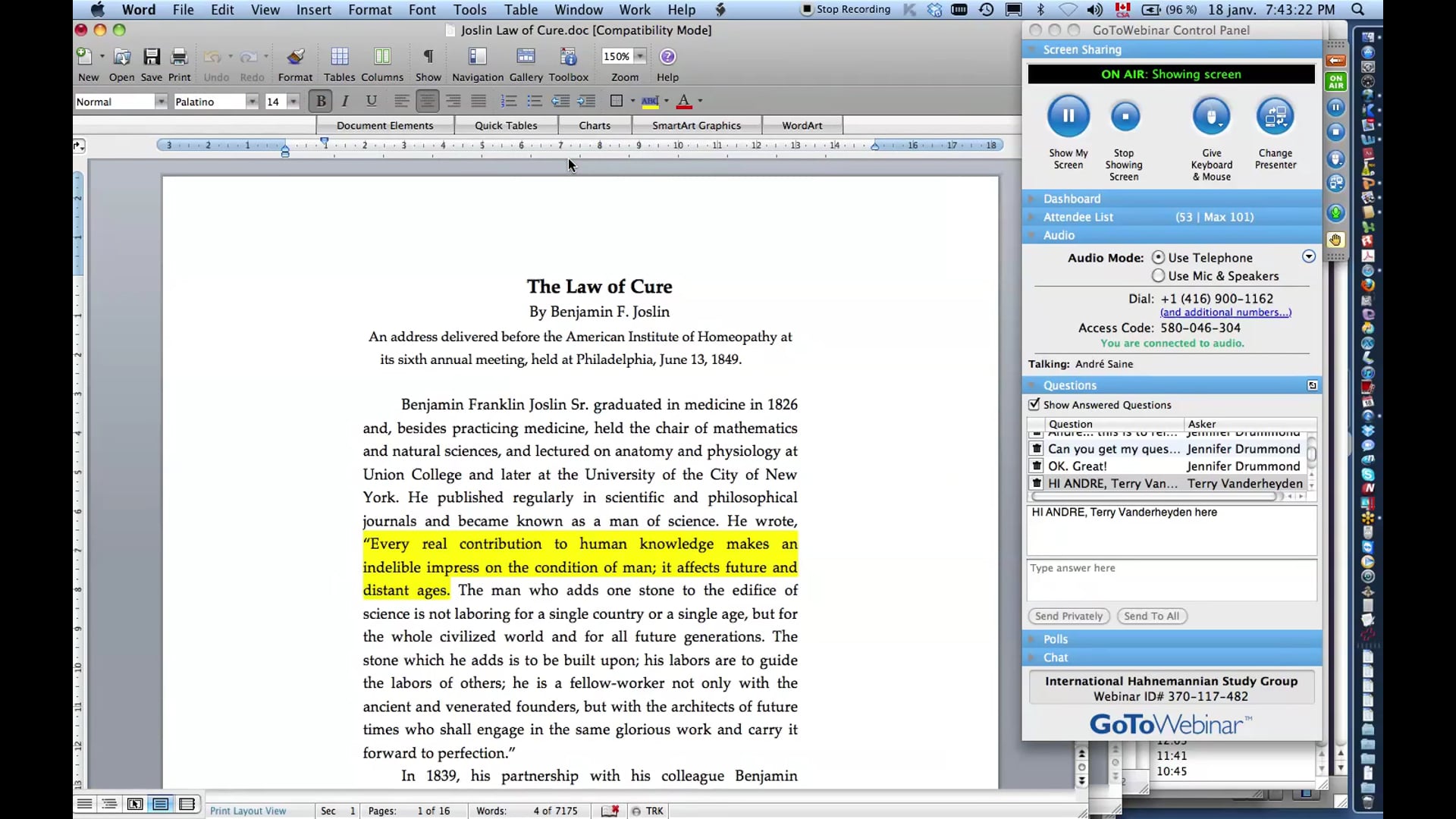Viewport: 1456px width, 819px height.
Task: Open the and additional numbers link
Action: (x=1225, y=312)
